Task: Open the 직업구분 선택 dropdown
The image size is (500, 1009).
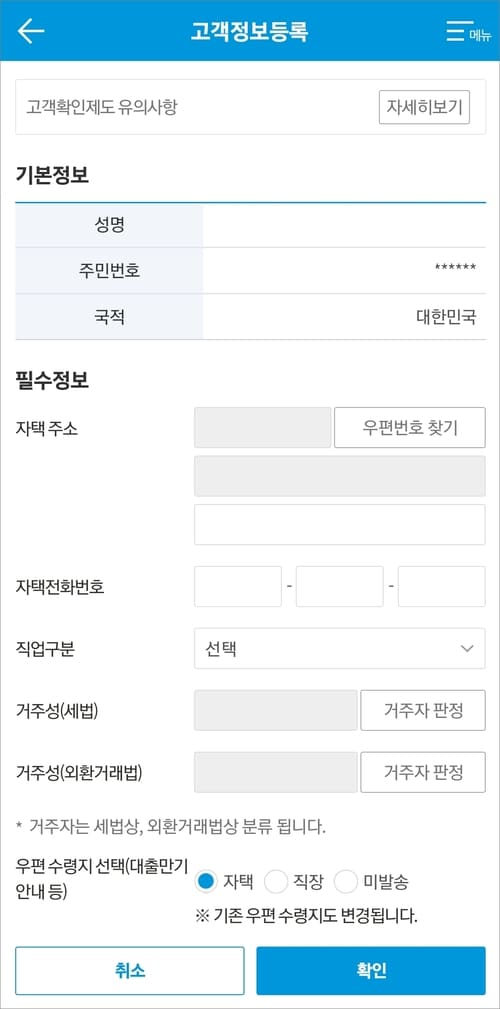Action: 340,649
